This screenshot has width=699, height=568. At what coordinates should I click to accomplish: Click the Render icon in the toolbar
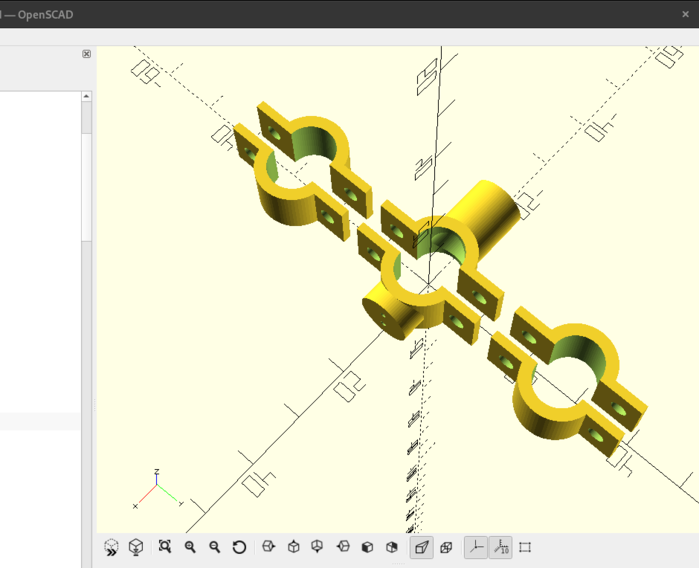click(x=136, y=547)
